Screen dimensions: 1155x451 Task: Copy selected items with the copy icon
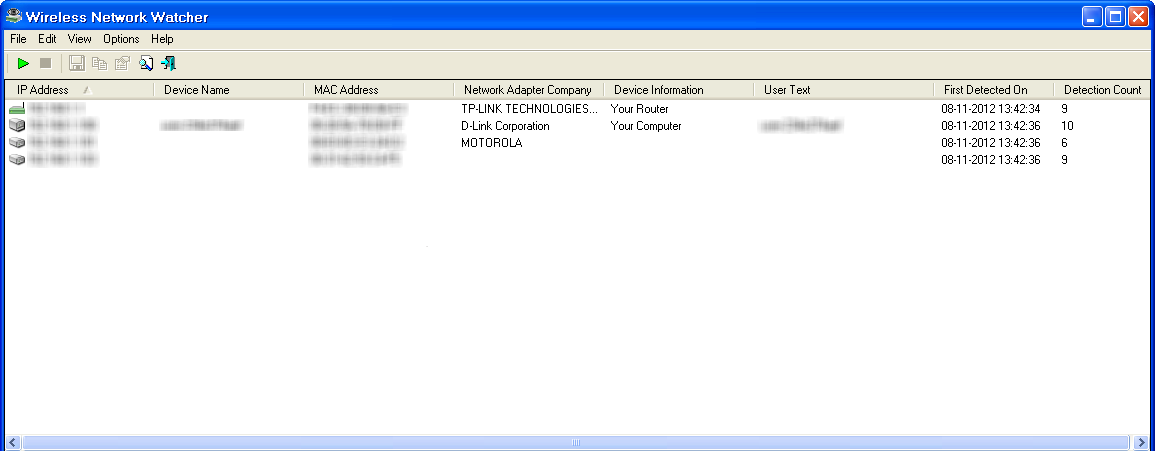pos(99,64)
